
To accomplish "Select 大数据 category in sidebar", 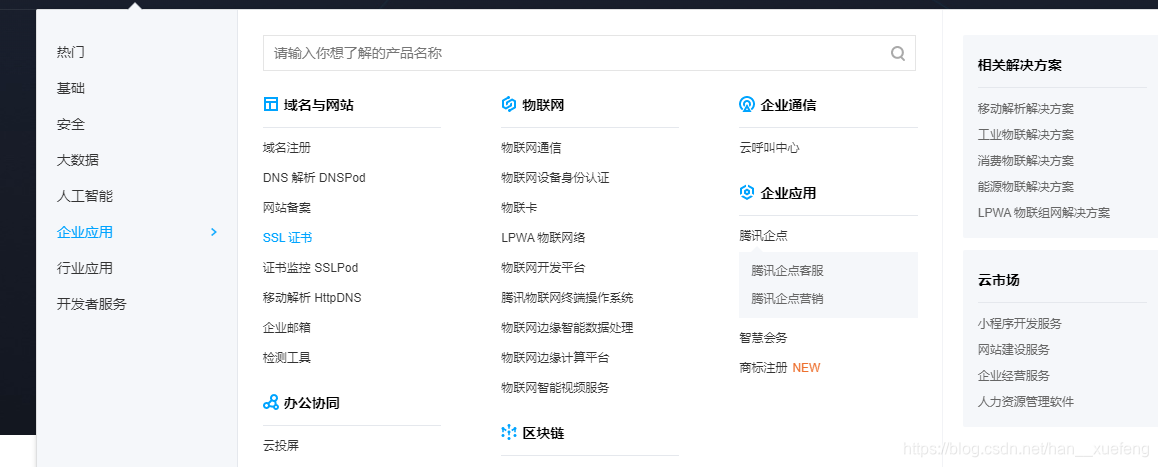I will tap(78, 160).
